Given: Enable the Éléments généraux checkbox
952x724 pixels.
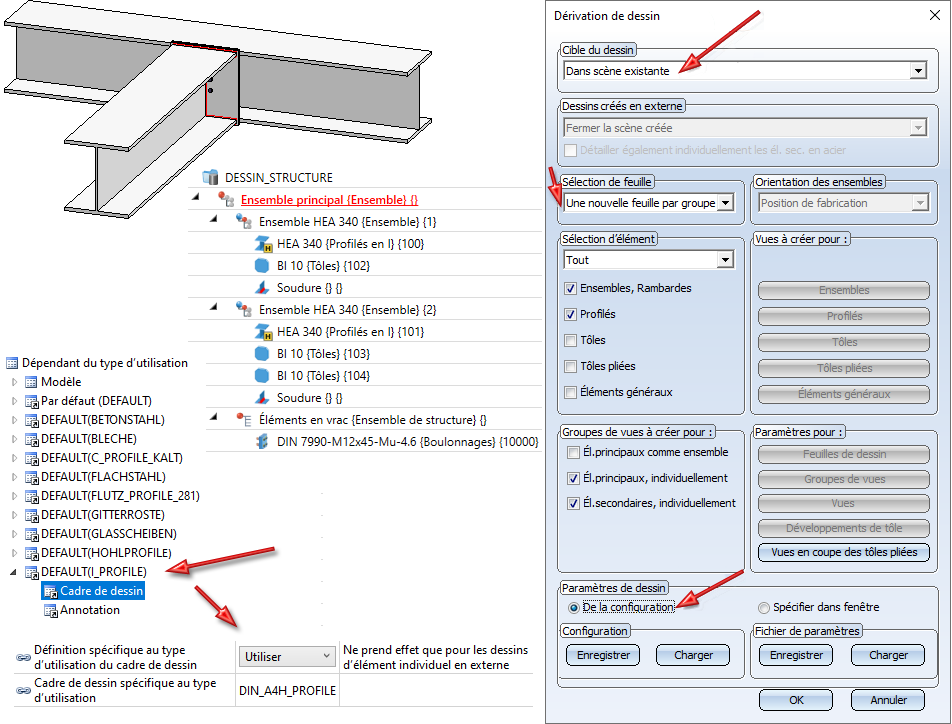Looking at the screenshot, I should tap(570, 392).
